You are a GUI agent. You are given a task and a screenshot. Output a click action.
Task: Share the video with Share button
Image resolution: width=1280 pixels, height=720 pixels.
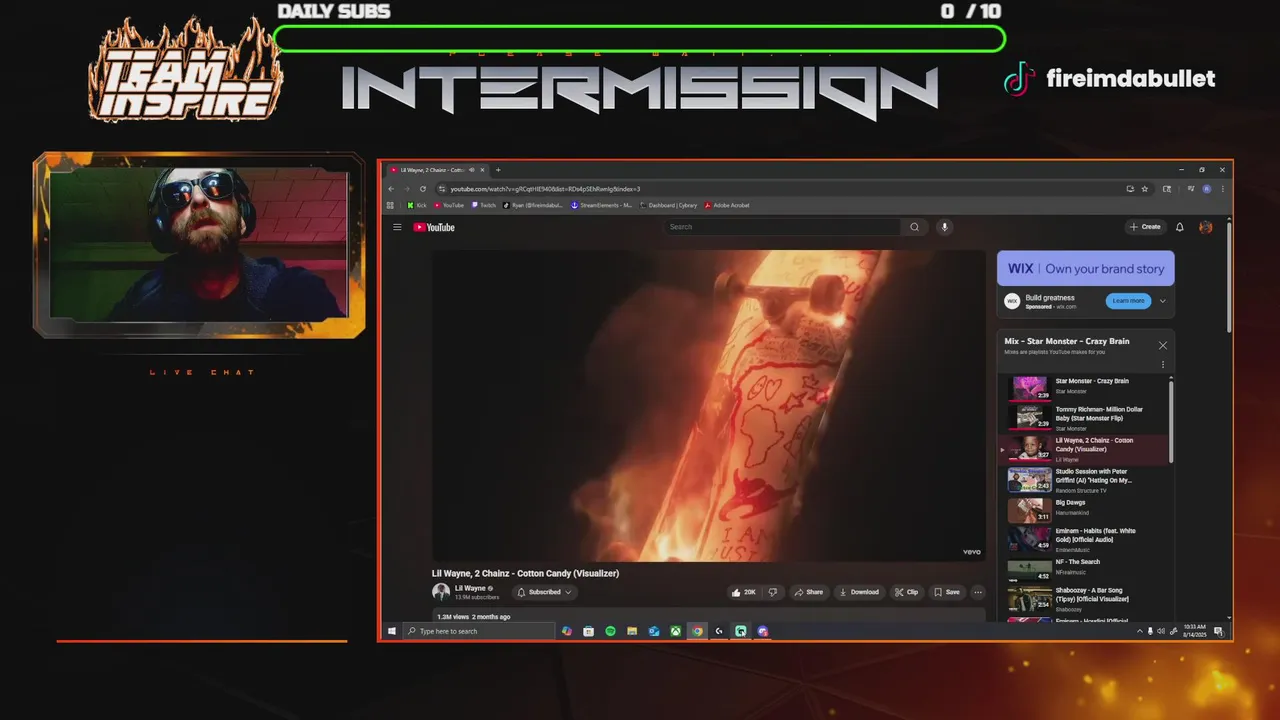pyautogui.click(x=809, y=592)
